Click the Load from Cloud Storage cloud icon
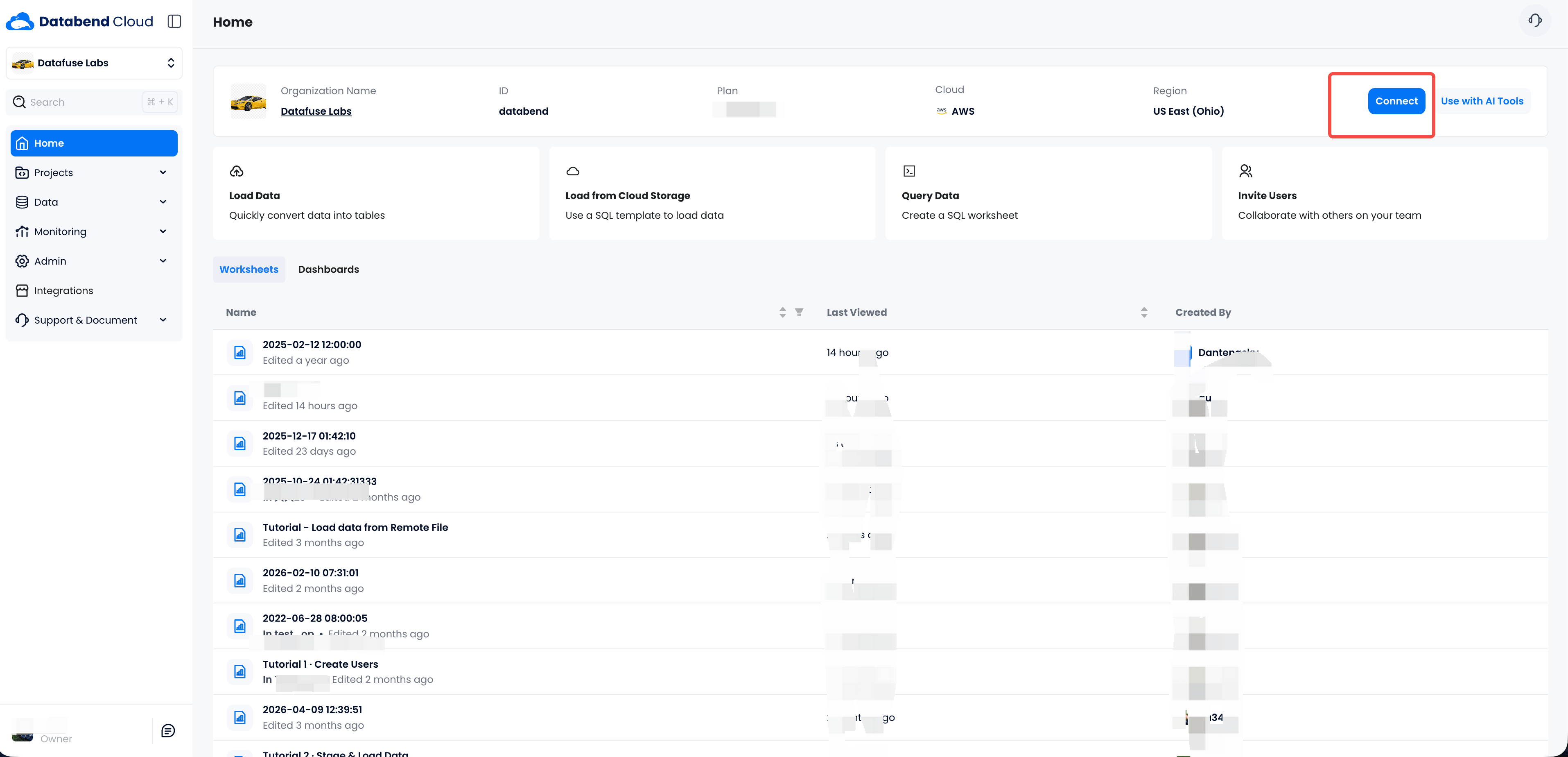Viewport: 1568px width, 757px height. tap(573, 171)
